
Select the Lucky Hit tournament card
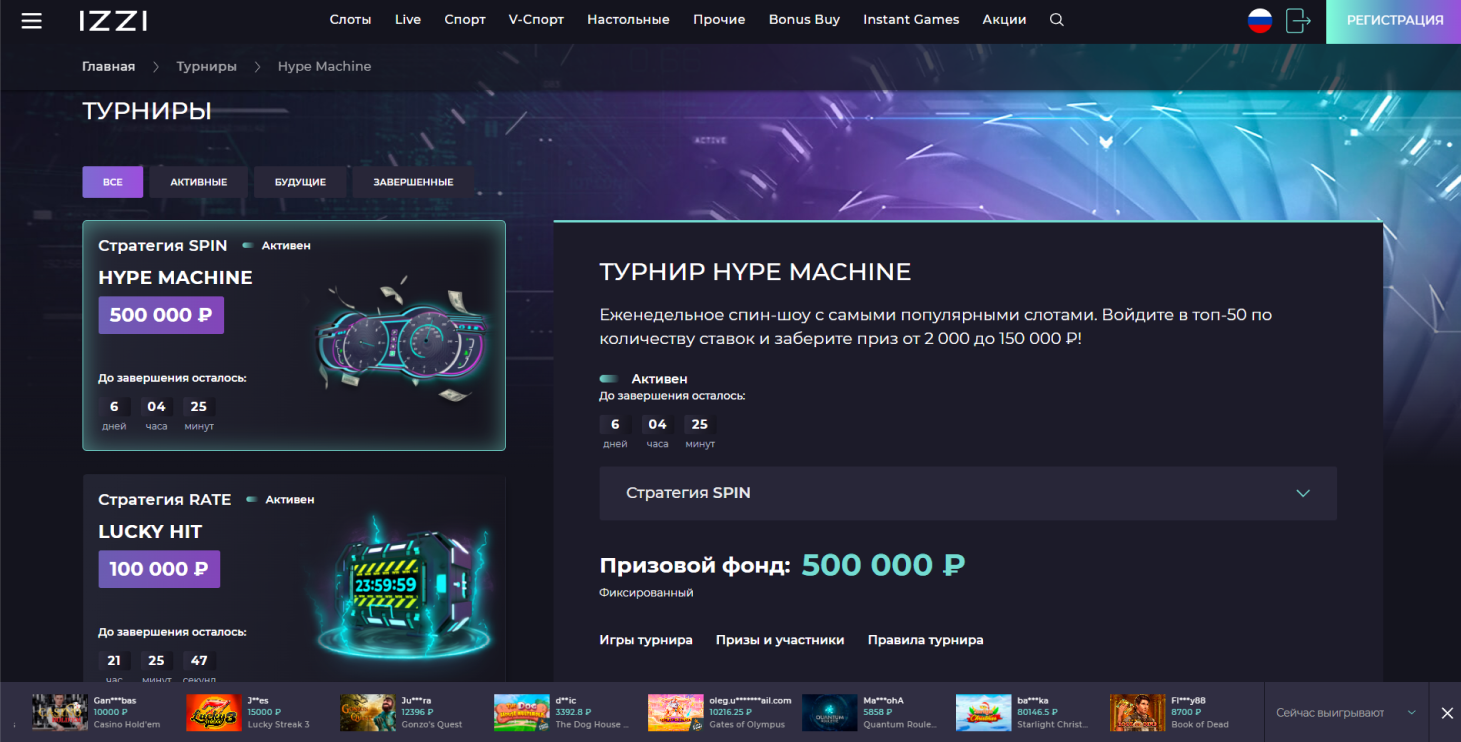(294, 578)
